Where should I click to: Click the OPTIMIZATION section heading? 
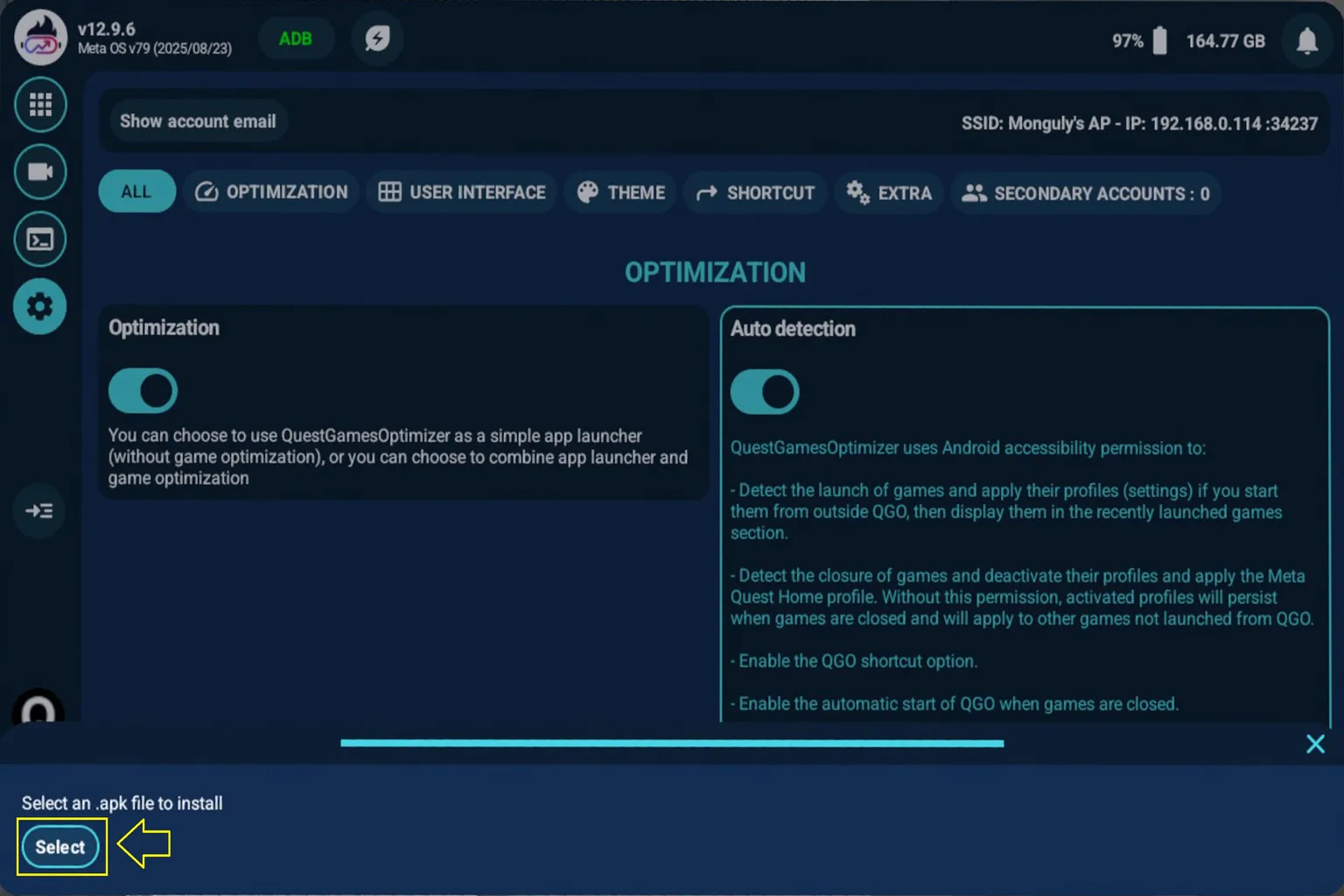(x=715, y=272)
